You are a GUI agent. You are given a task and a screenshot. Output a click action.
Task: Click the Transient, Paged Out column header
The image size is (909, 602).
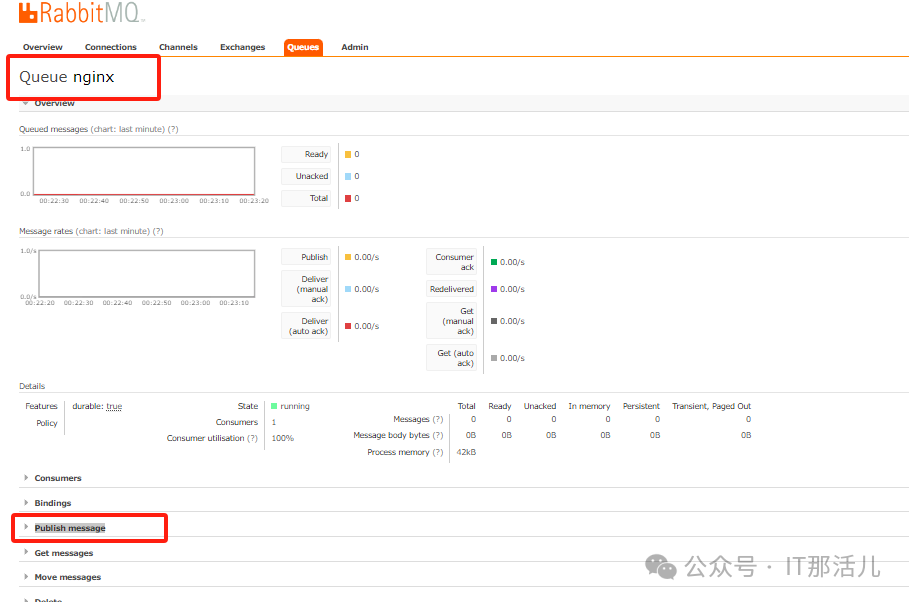pyautogui.click(x=711, y=406)
